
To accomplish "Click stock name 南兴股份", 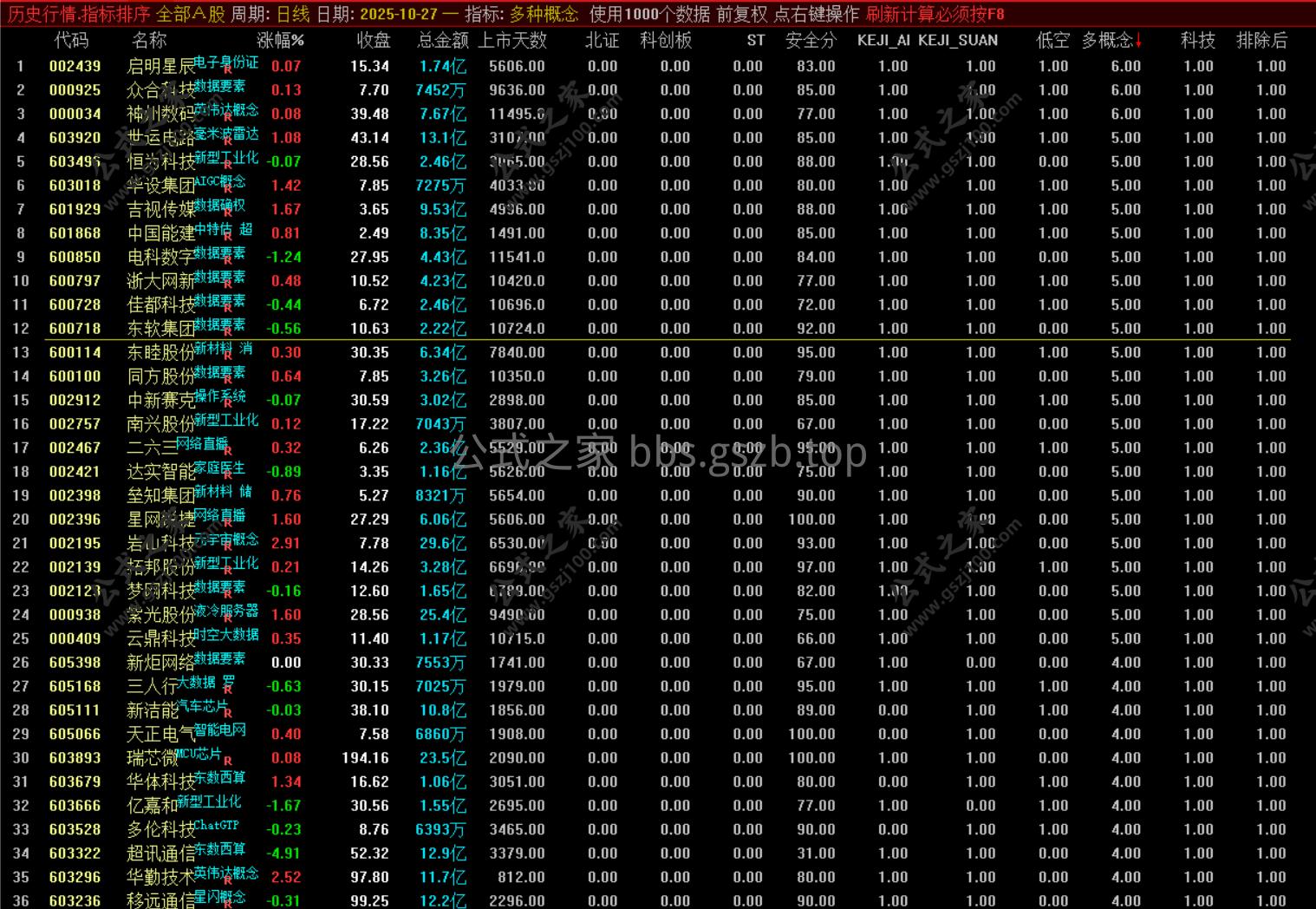I will [161, 425].
